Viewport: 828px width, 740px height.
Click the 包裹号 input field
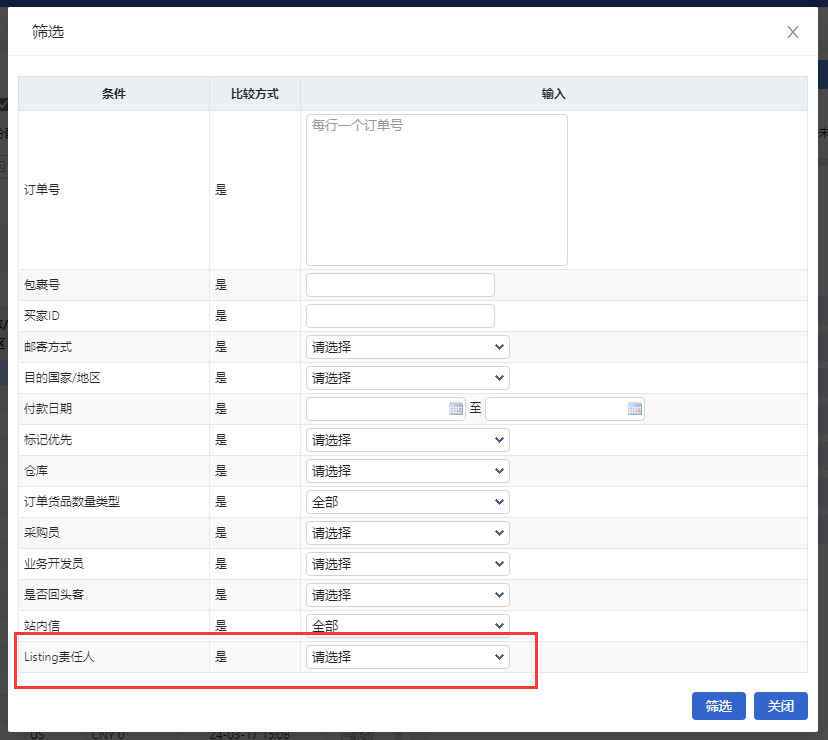pos(400,285)
